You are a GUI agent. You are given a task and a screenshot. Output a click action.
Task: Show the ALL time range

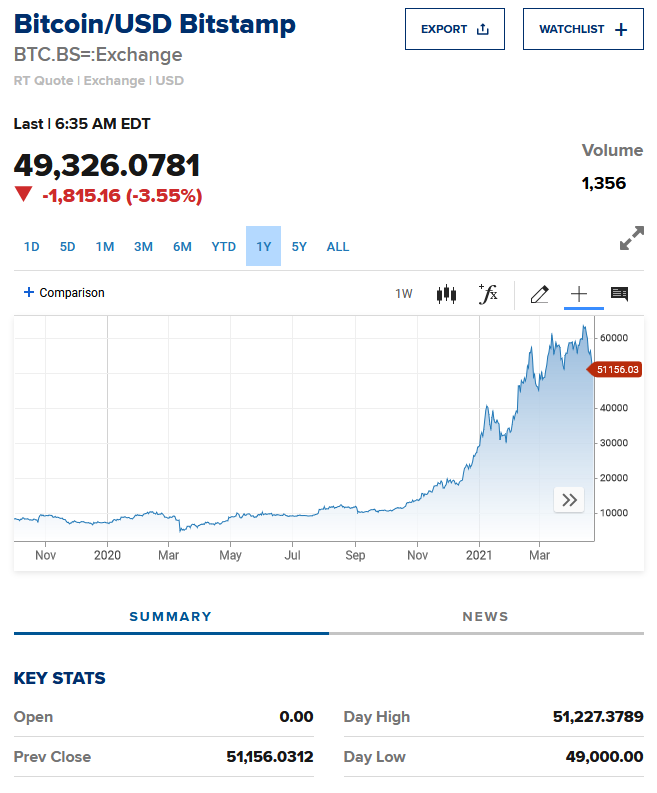(x=338, y=247)
